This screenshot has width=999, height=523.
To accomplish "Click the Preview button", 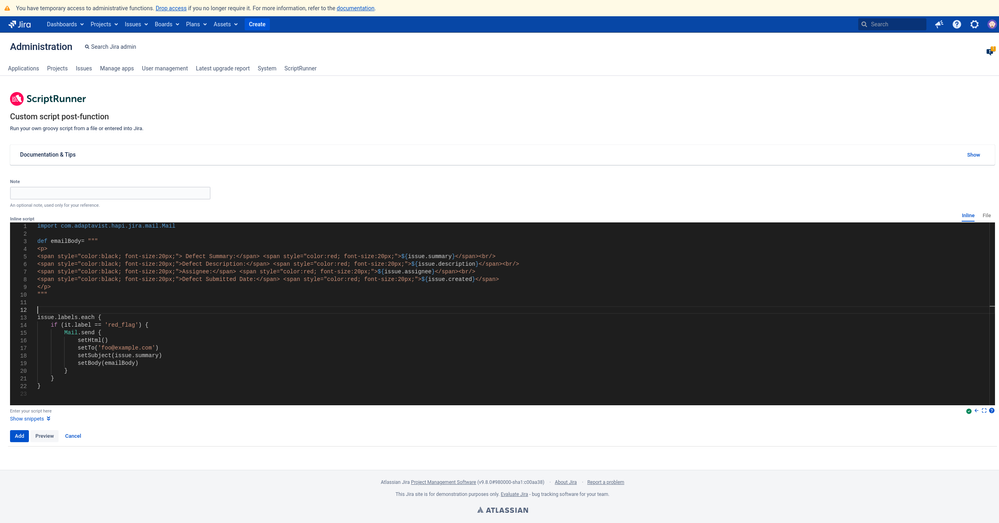I will tap(45, 436).
